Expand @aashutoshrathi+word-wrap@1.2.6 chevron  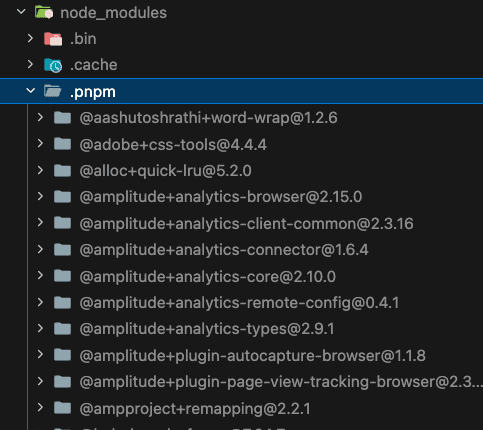(40, 117)
